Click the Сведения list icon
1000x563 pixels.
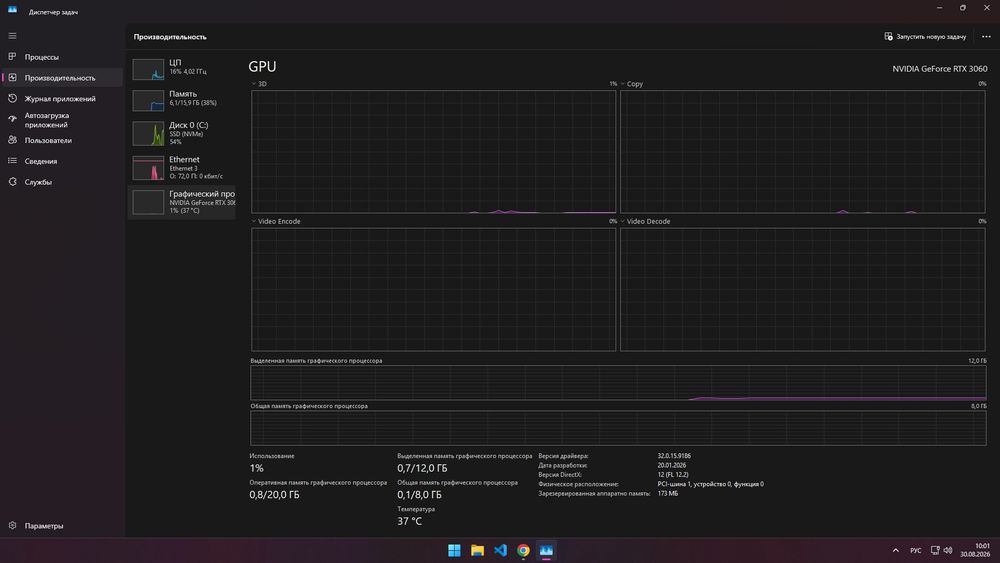click(x=12, y=161)
